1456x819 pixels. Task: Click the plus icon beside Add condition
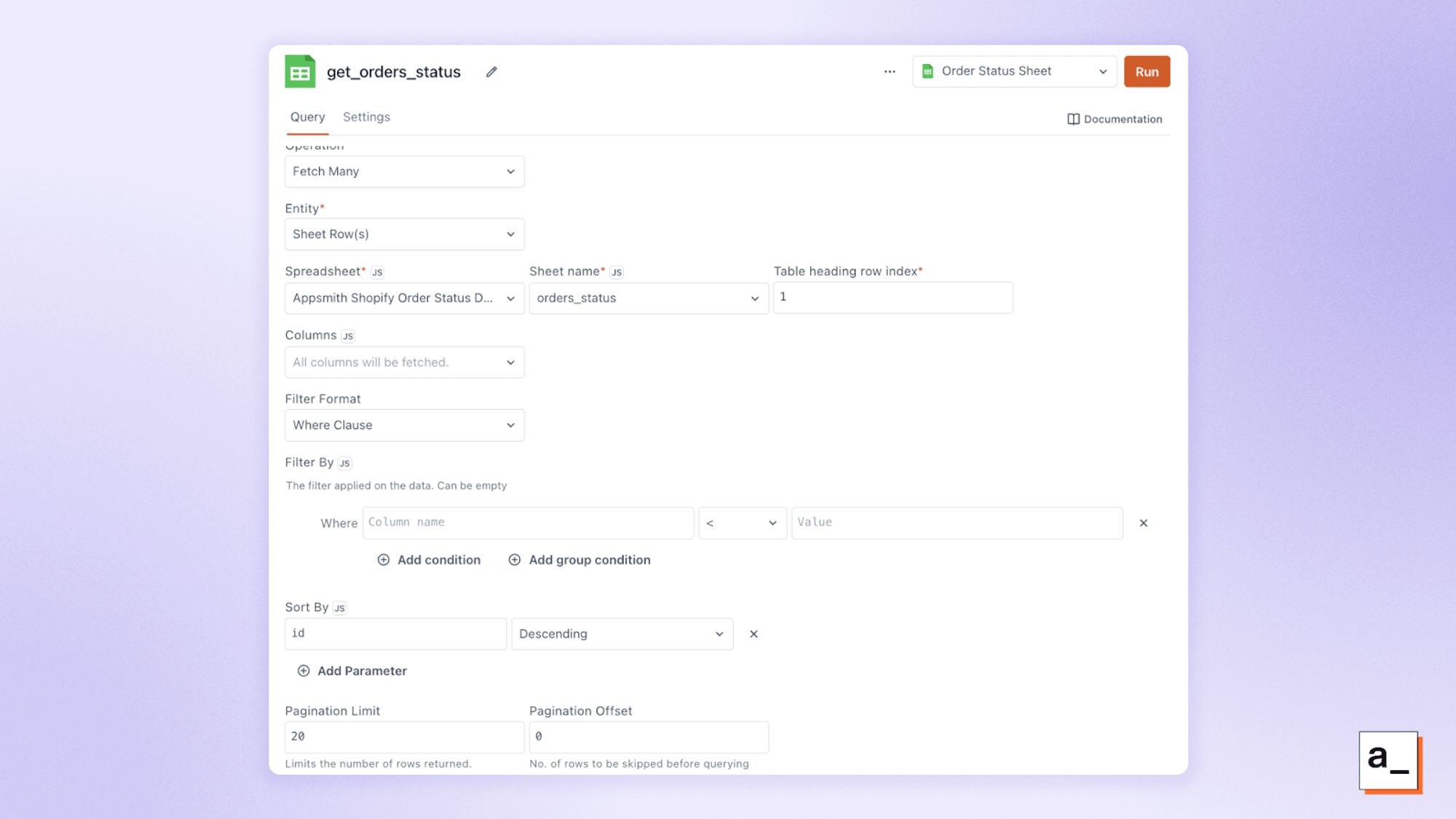coord(383,559)
